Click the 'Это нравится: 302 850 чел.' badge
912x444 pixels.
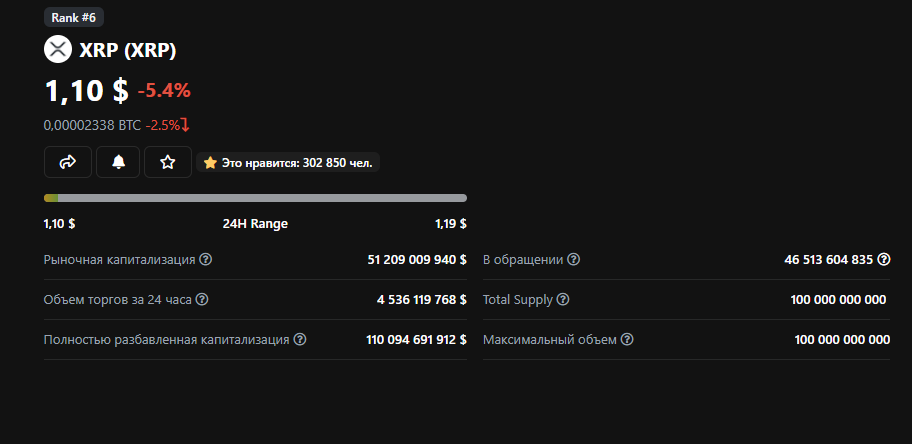[290, 162]
